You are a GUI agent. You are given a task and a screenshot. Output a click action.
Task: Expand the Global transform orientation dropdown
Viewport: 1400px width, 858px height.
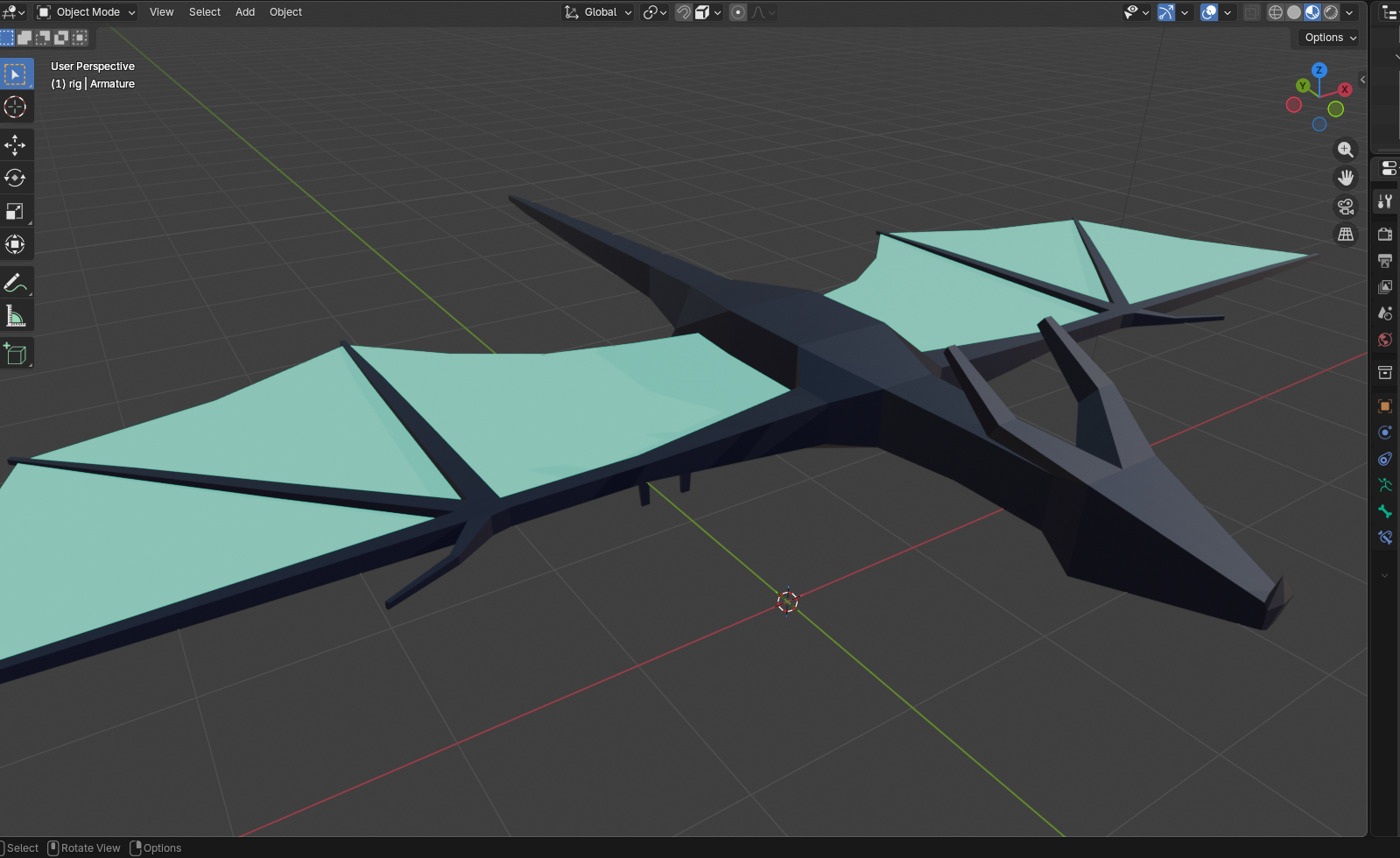pos(599,12)
